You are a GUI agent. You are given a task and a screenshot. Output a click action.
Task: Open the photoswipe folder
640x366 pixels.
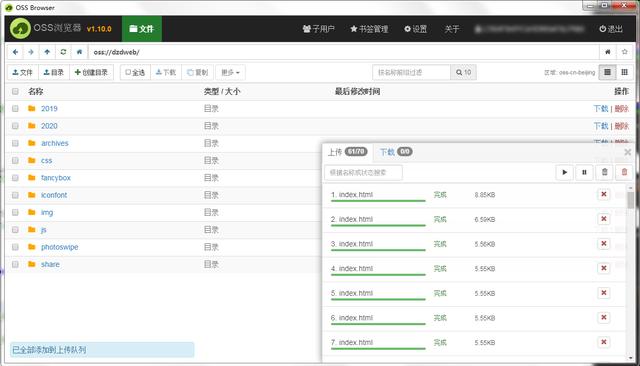click(60, 247)
